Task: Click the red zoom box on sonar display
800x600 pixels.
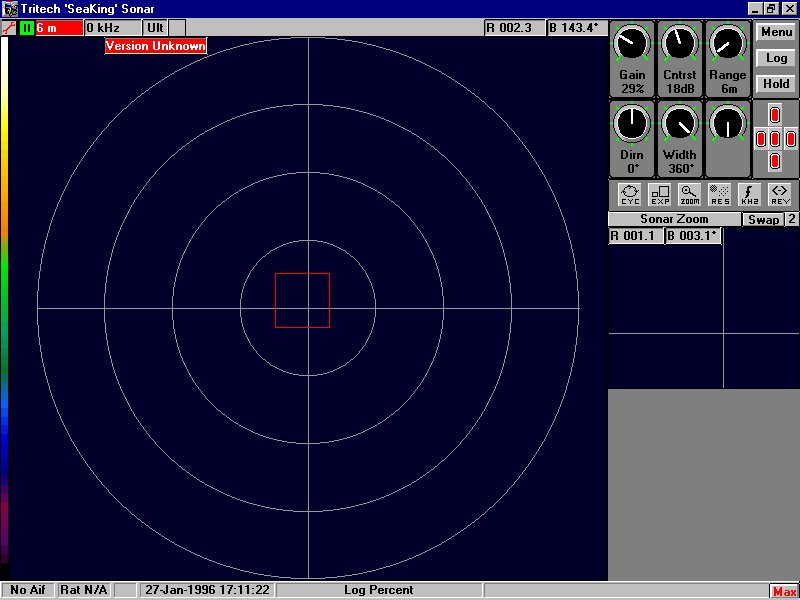Action: [x=302, y=300]
